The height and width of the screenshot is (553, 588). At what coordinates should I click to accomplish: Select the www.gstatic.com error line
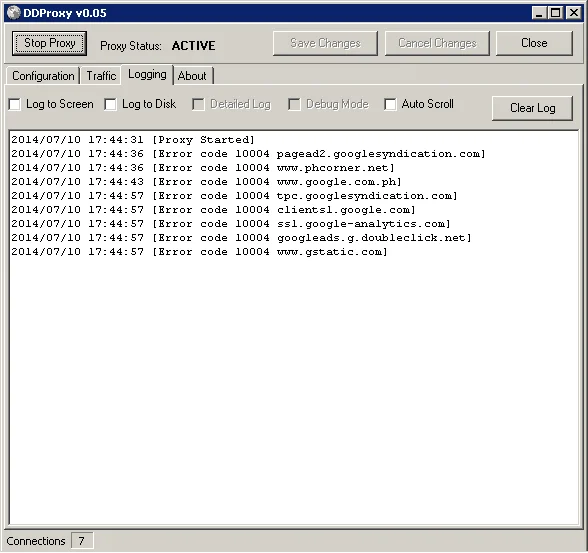[199, 252]
